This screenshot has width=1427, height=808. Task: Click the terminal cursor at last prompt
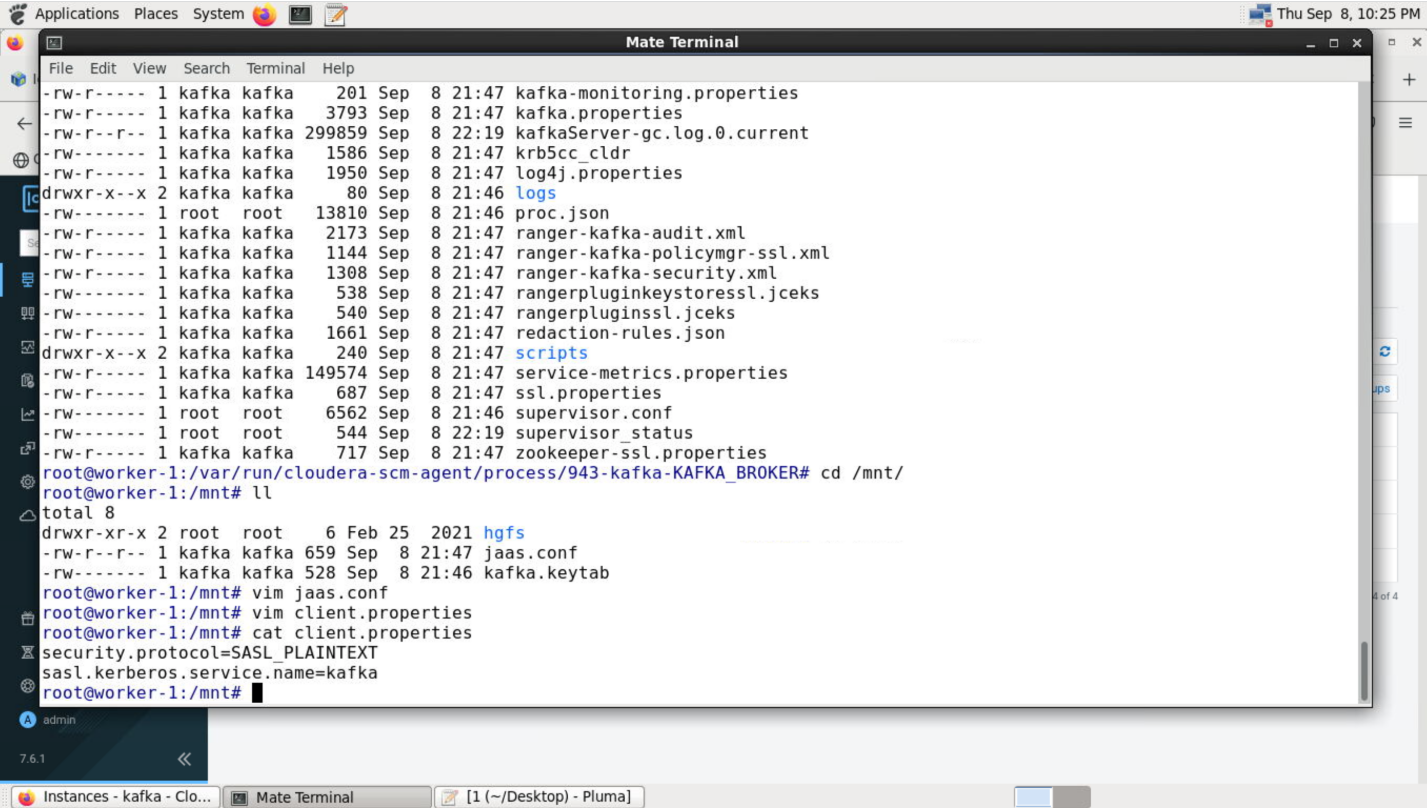(257, 693)
